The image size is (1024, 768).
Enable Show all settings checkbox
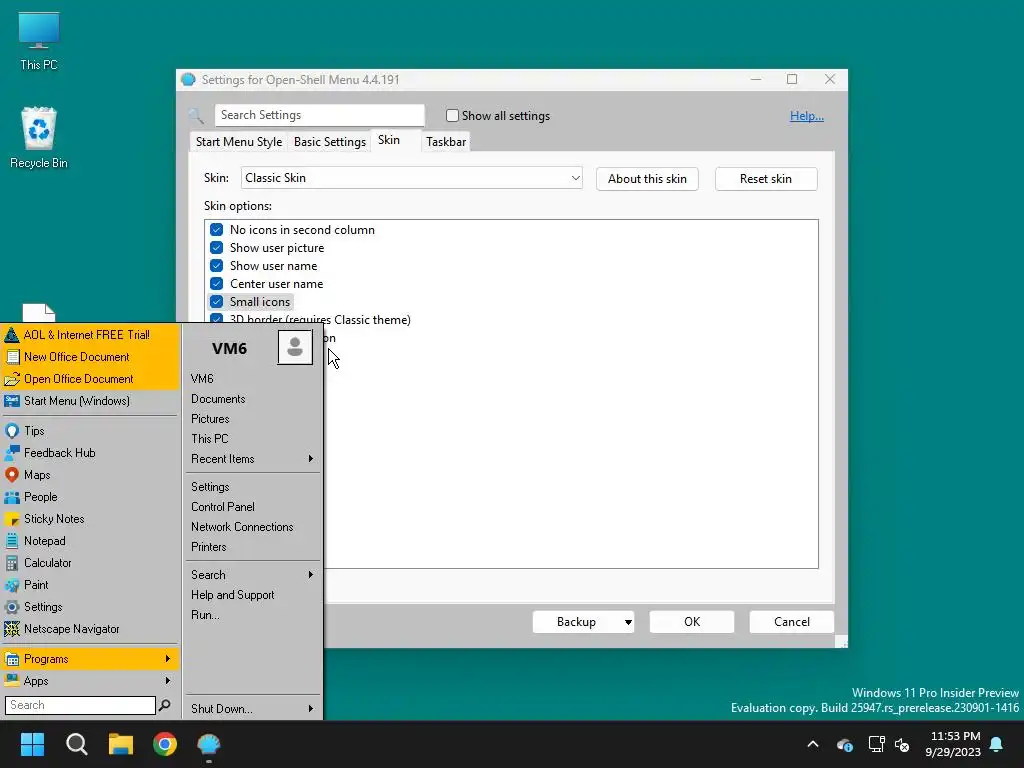pos(452,116)
